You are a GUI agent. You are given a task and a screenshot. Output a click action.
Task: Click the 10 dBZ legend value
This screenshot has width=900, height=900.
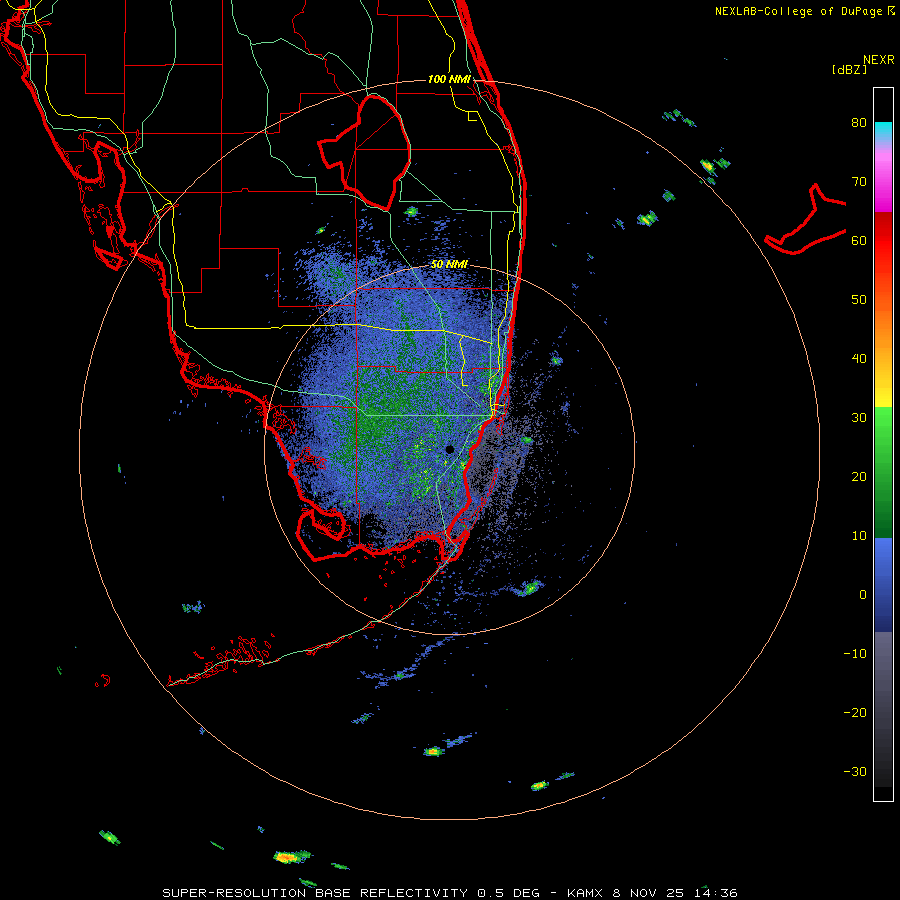[x=859, y=536]
